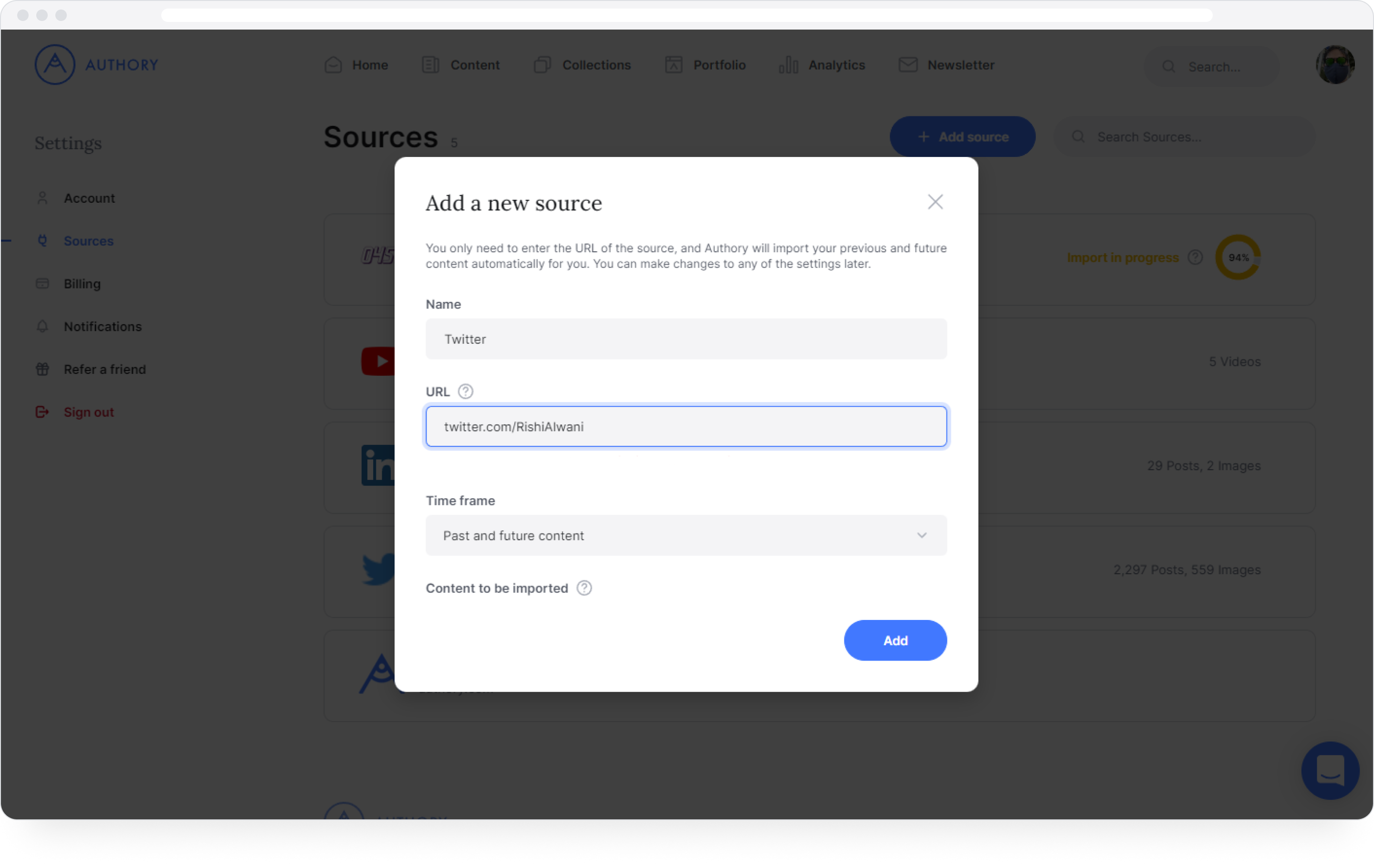Click the 94% import progress ring
Viewport: 1374px width, 868px height.
(x=1238, y=257)
